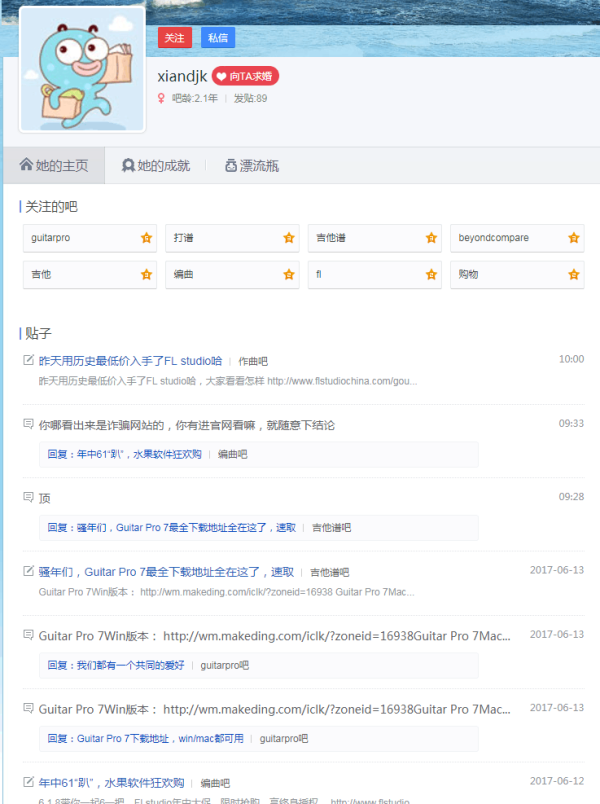The image size is (600, 804).
Task: Open guitarpro吧 link after win/mac都可用
Action: click(284, 738)
